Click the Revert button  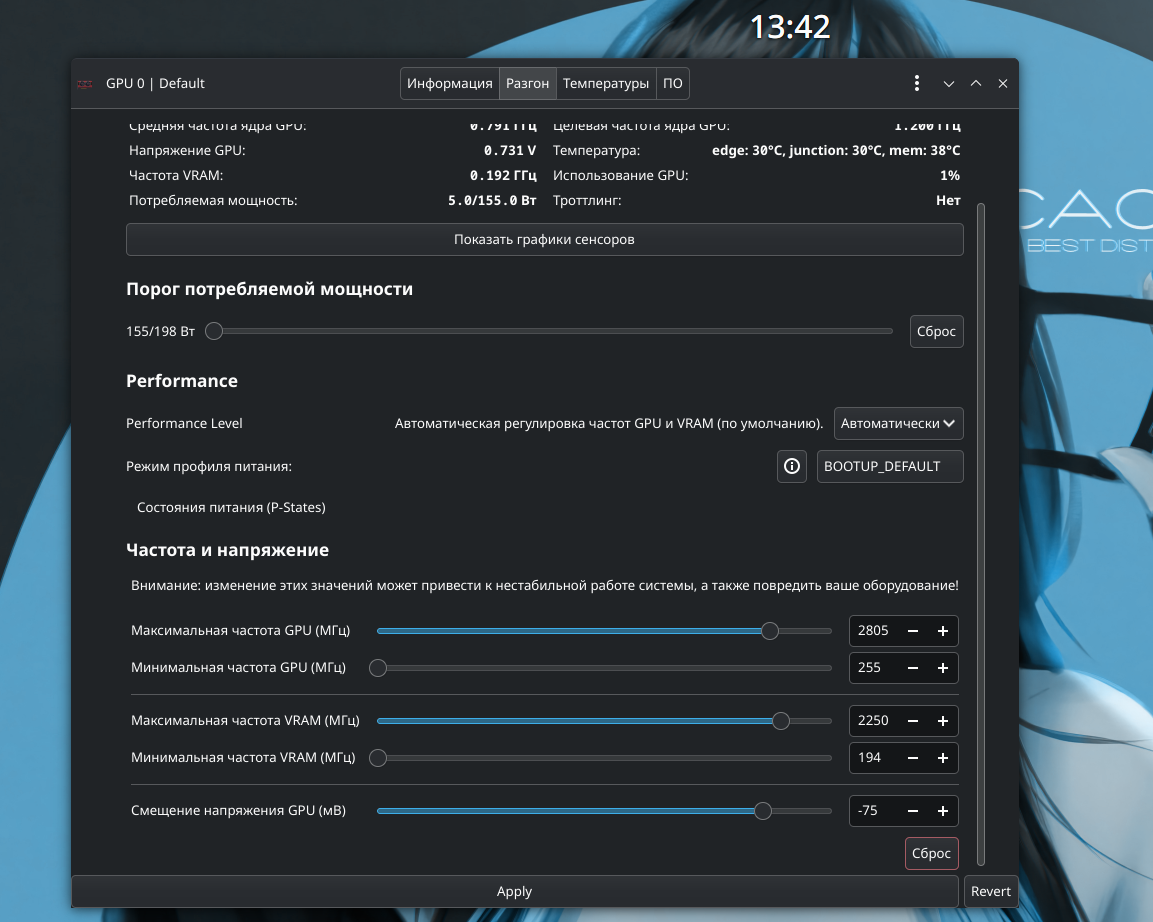990,891
